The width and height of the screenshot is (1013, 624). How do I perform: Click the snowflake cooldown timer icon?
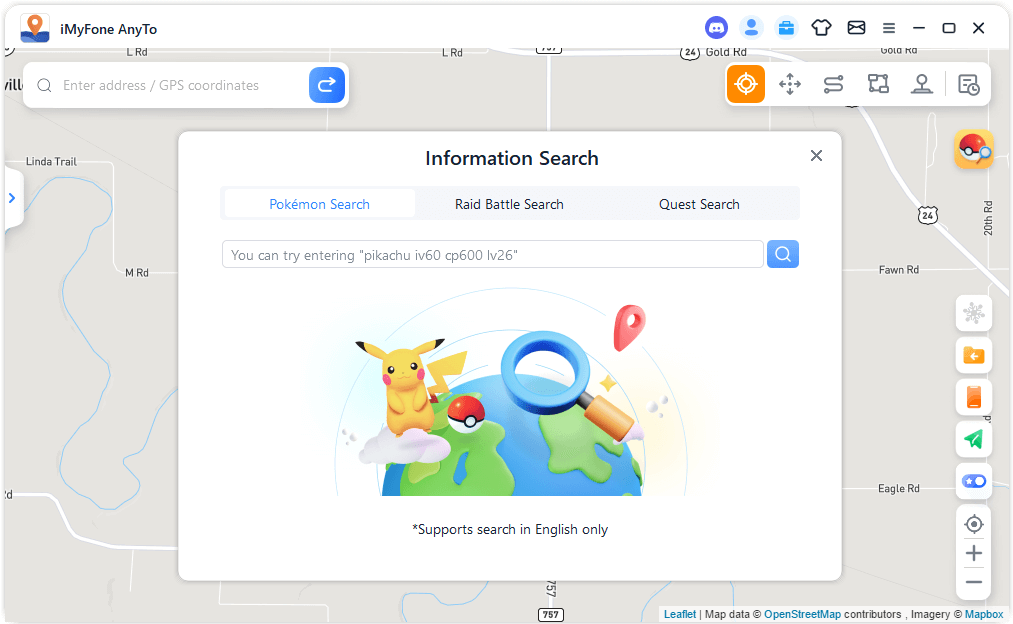[974, 313]
